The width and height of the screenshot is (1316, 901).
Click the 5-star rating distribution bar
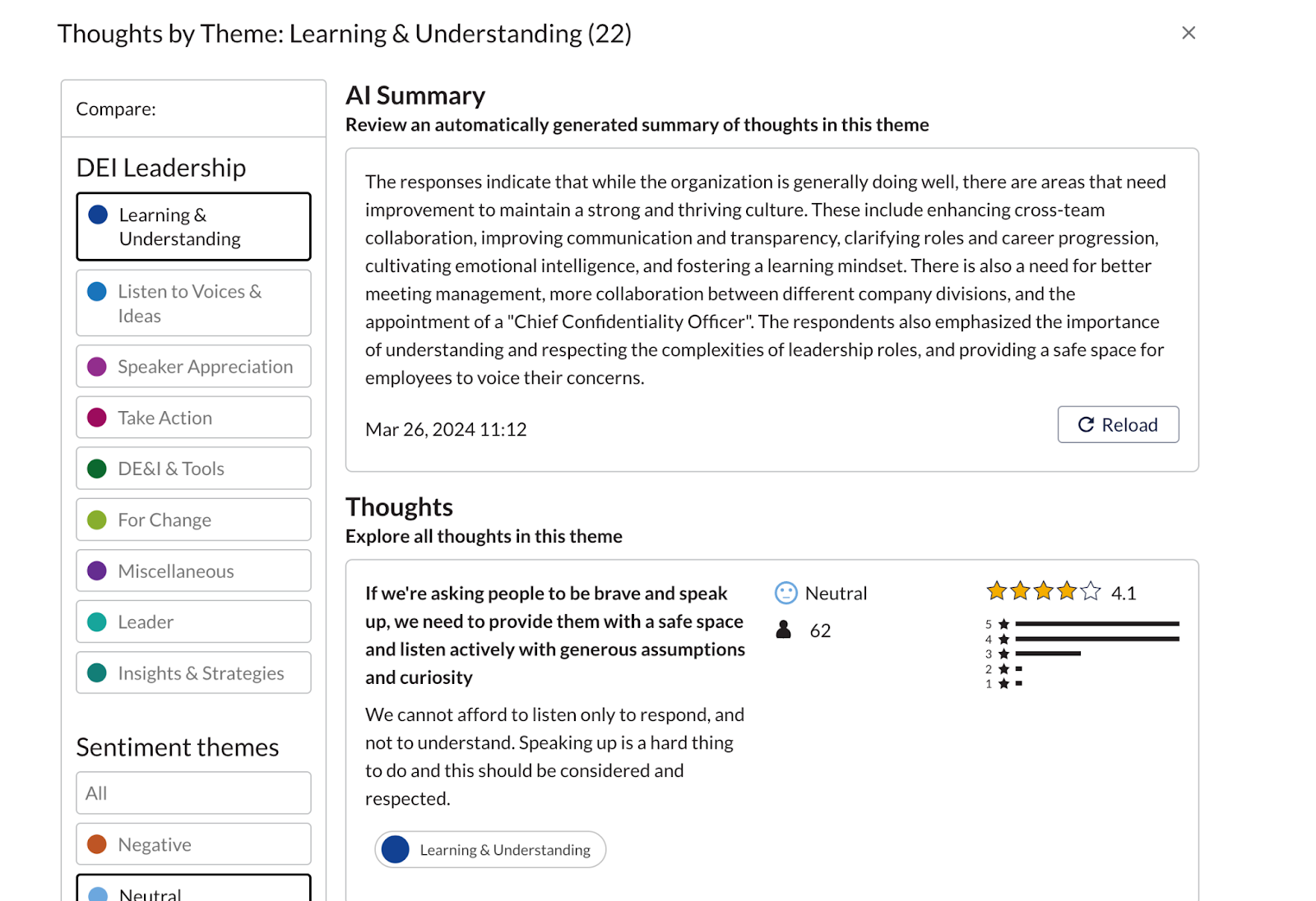(x=1097, y=624)
